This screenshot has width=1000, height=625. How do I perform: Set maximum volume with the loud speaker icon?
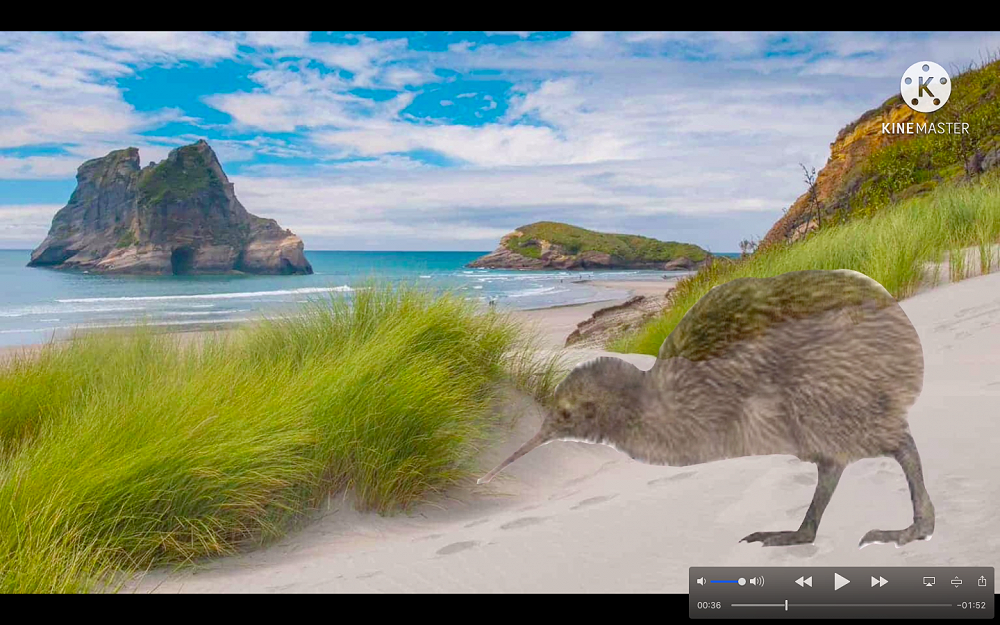pyautogui.click(x=757, y=581)
